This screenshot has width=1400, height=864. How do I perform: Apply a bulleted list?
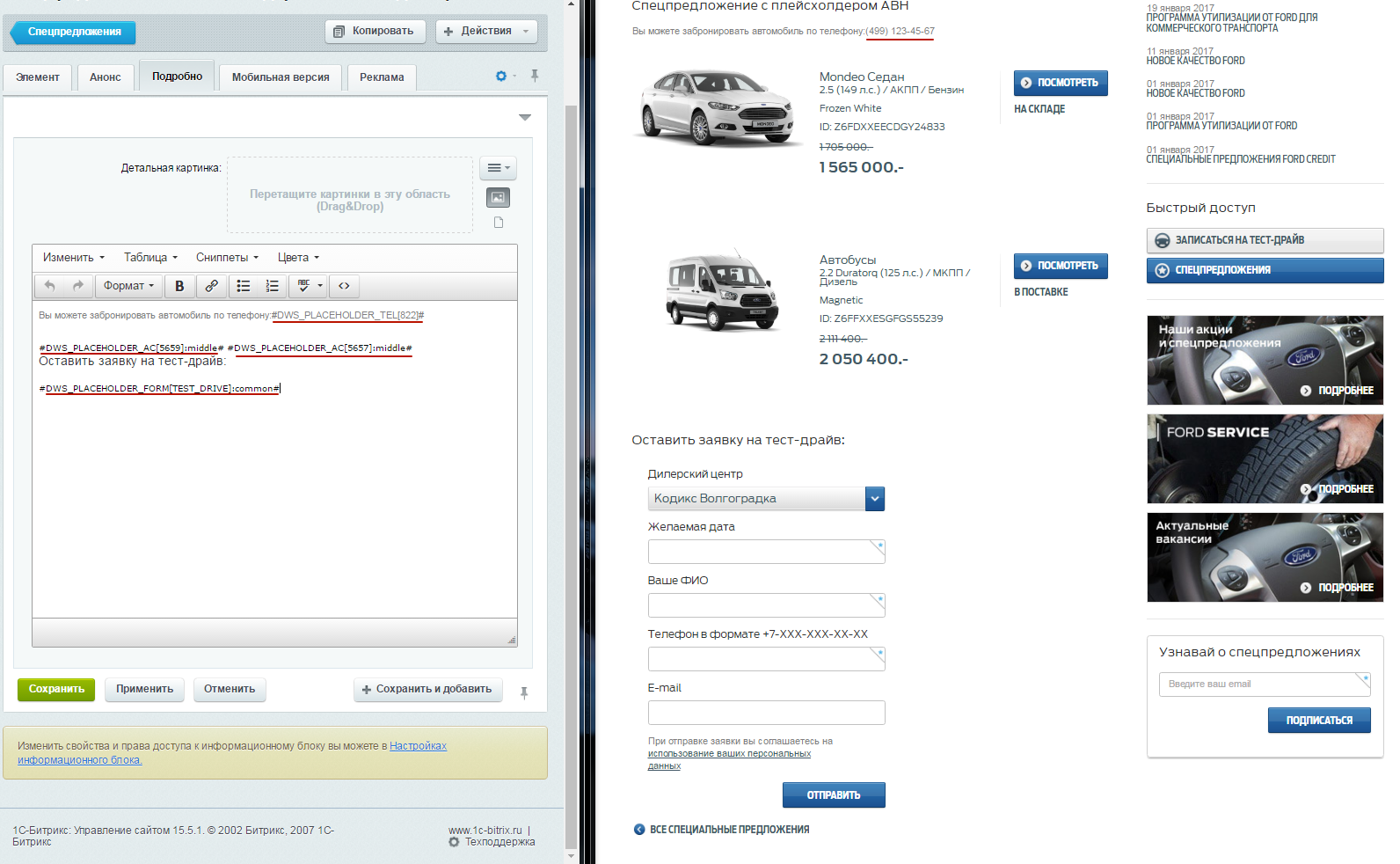244,286
